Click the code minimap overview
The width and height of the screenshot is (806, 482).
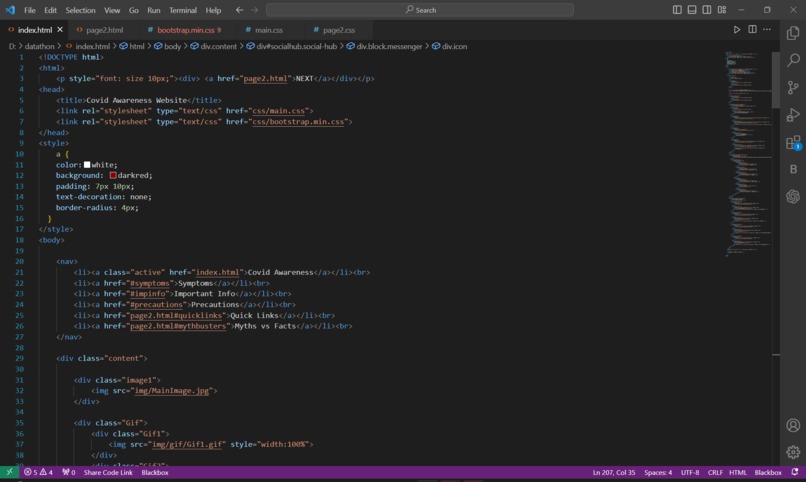coord(749,153)
